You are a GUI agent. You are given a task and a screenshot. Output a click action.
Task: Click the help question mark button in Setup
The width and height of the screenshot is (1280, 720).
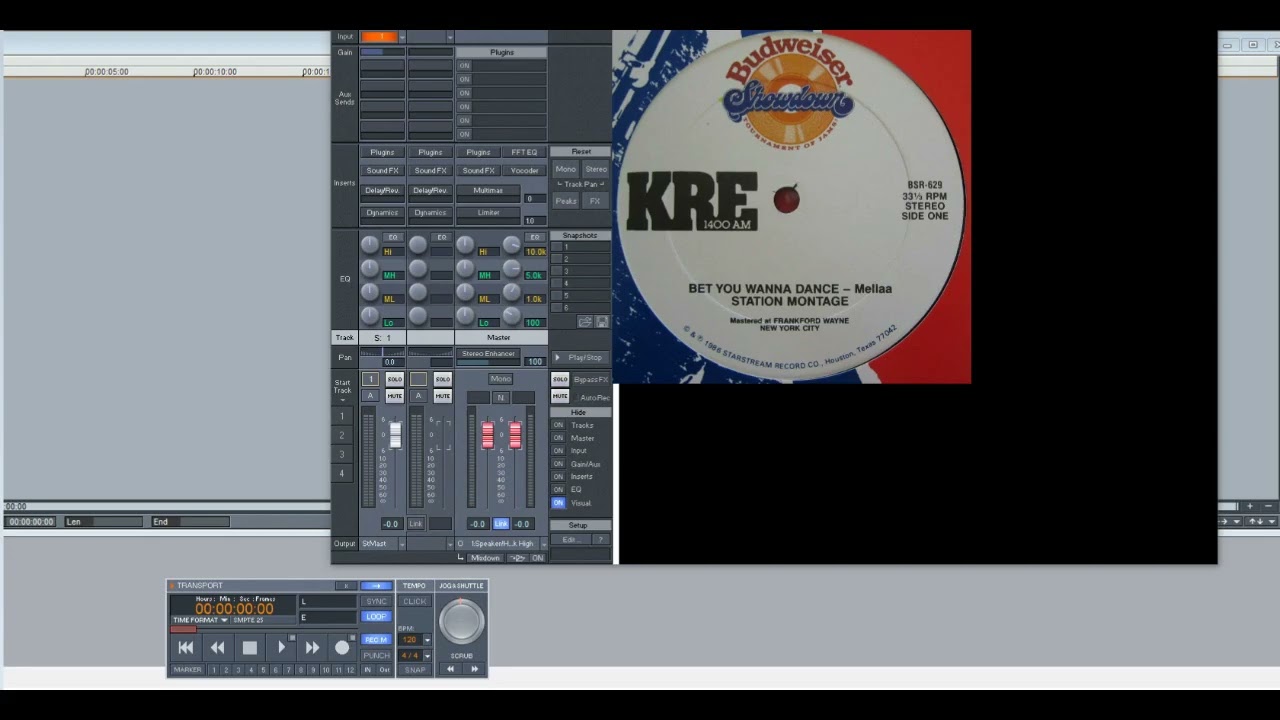click(x=600, y=539)
